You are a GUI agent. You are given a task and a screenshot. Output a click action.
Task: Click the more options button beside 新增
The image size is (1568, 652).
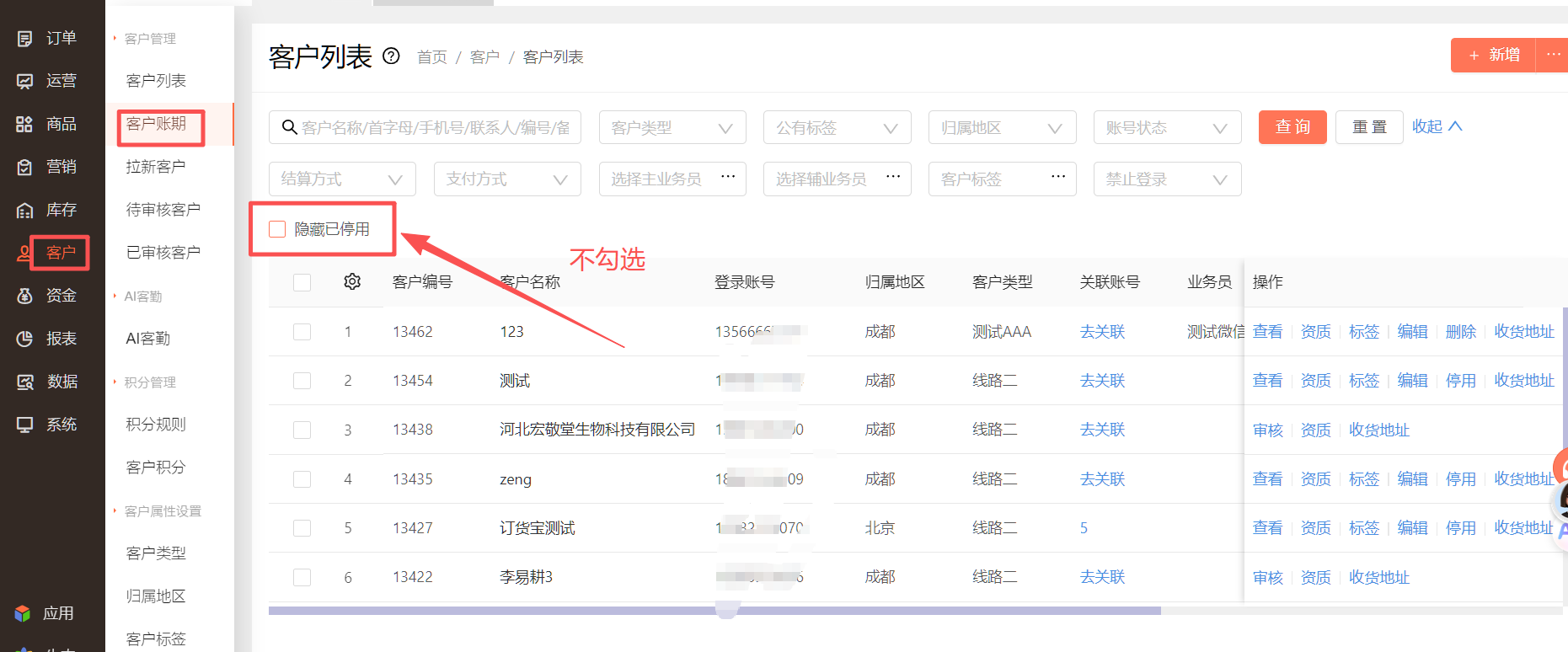tap(1553, 55)
